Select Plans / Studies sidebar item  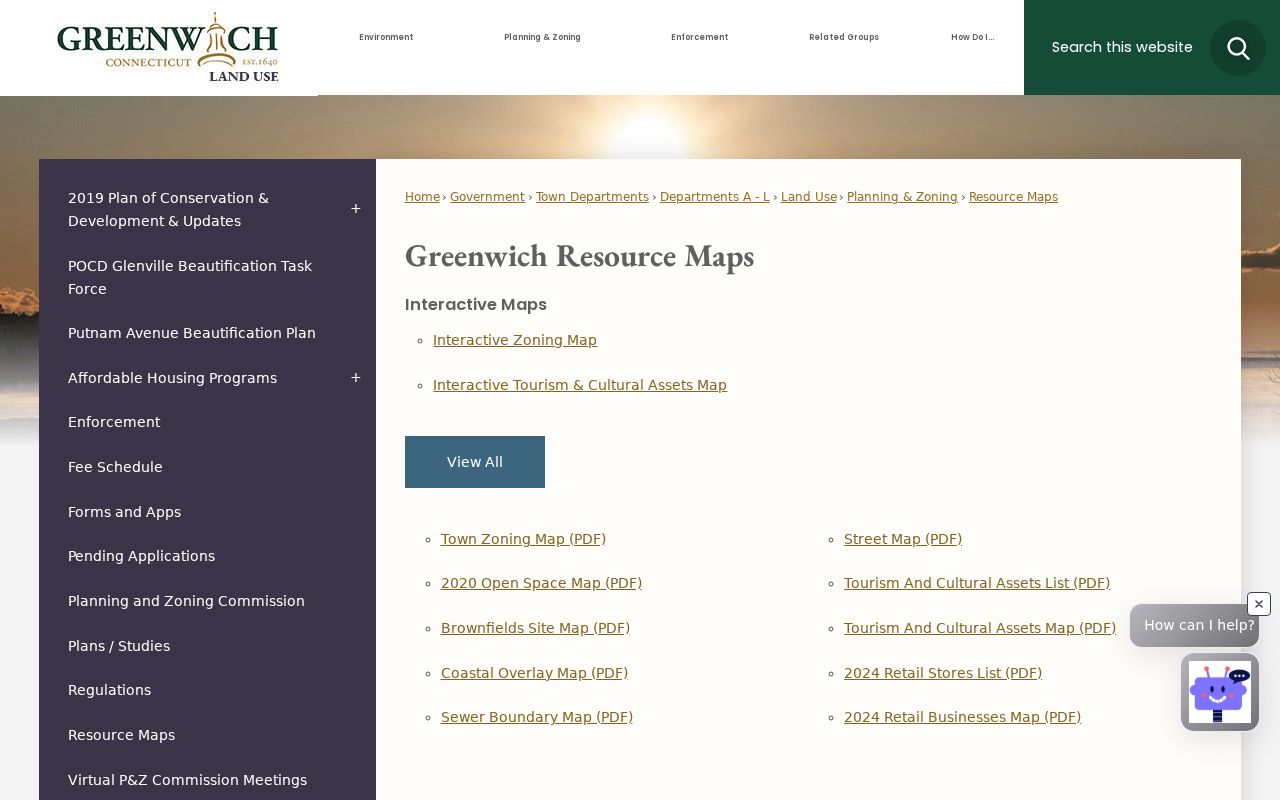pyautogui.click(x=207, y=646)
